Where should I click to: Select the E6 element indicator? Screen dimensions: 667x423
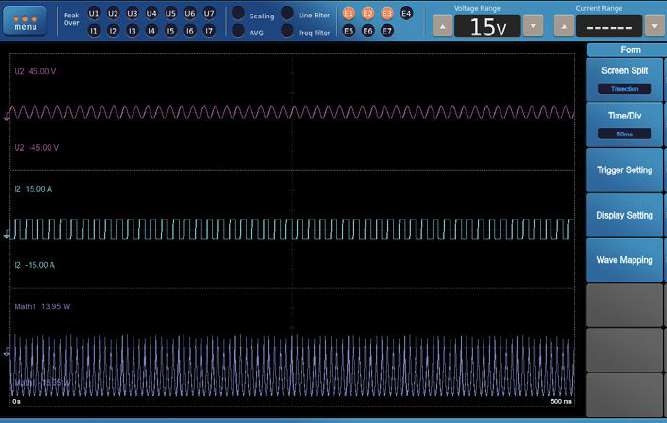pyautogui.click(x=368, y=31)
